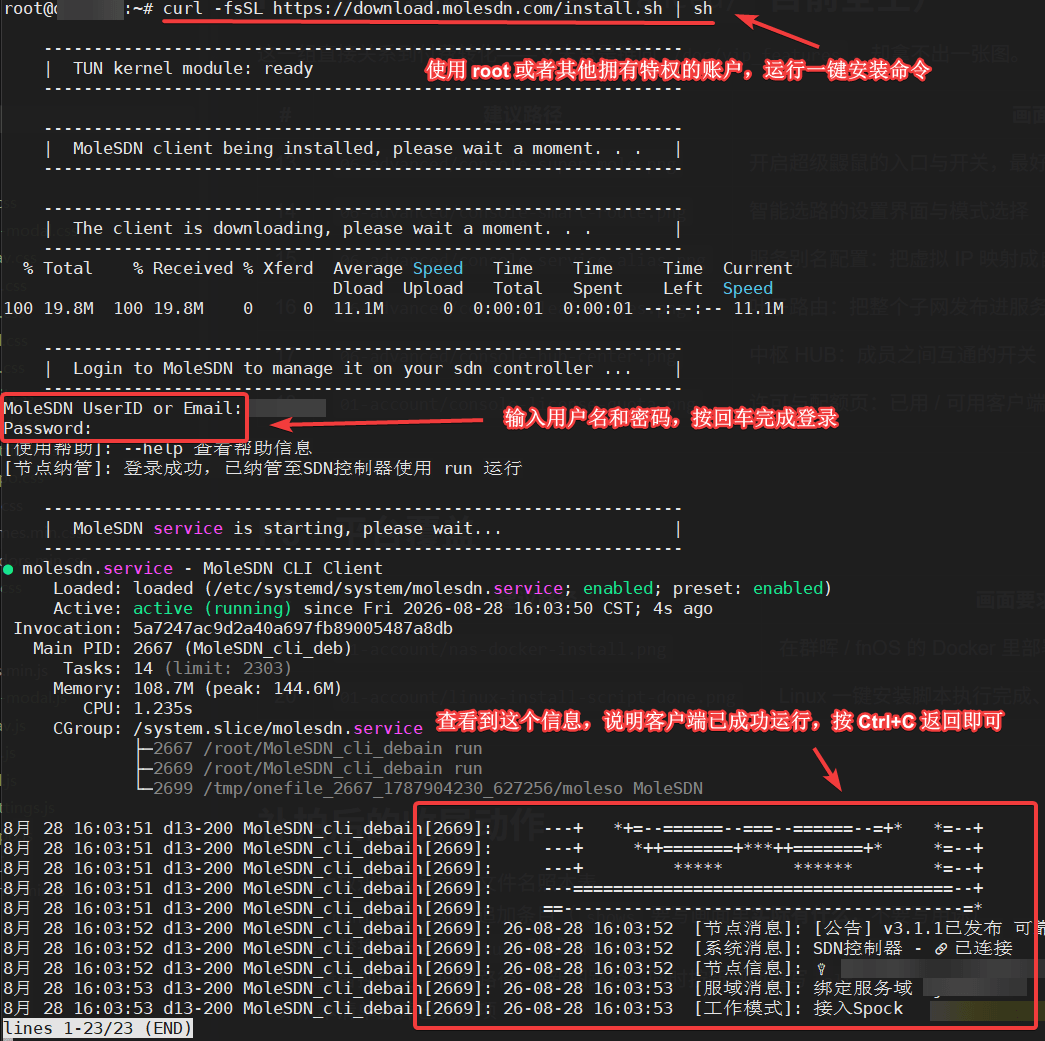Click the '0:00:01' value under Time Total

coord(508,309)
